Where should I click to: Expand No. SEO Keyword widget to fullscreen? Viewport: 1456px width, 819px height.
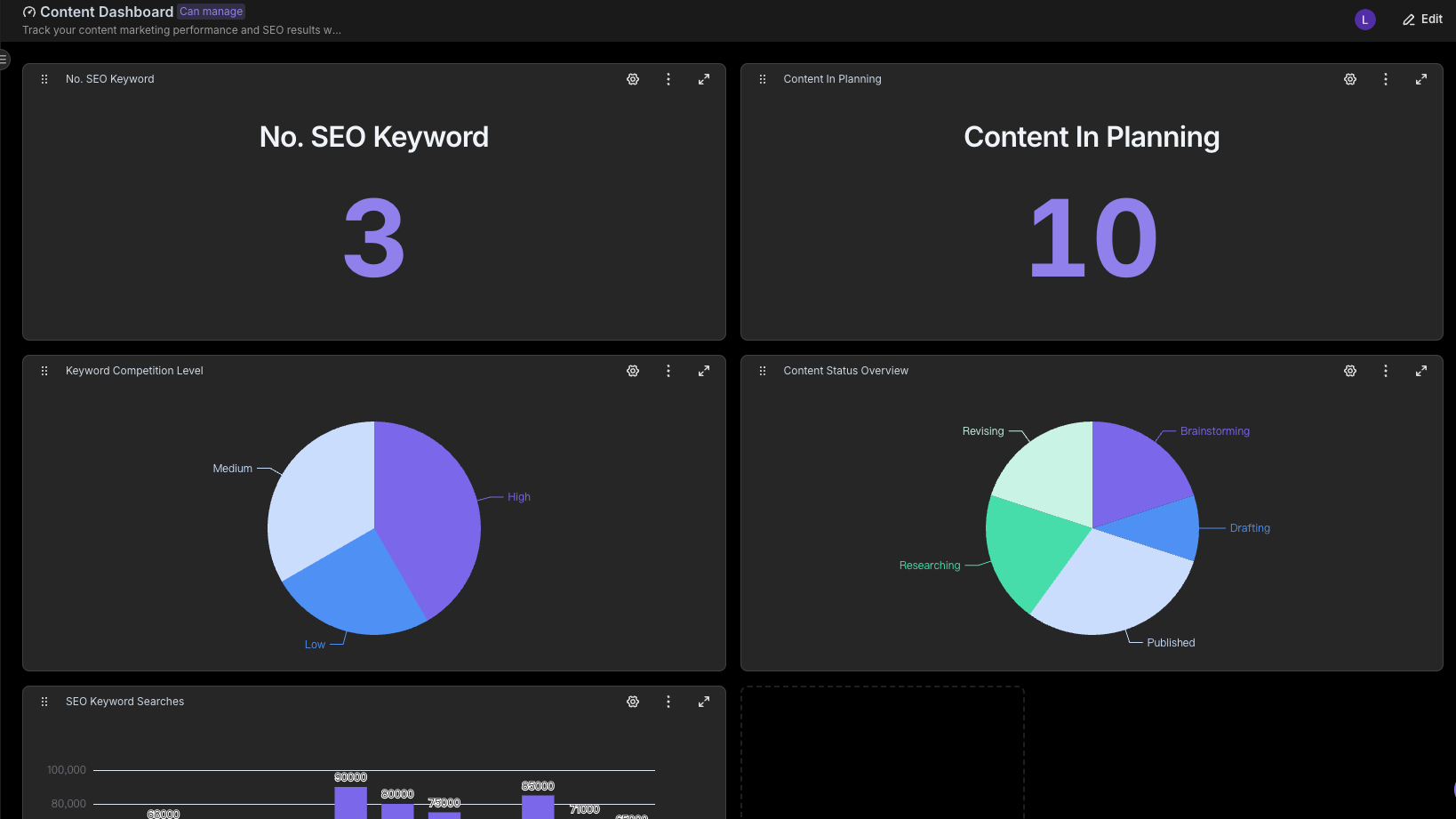click(x=704, y=79)
